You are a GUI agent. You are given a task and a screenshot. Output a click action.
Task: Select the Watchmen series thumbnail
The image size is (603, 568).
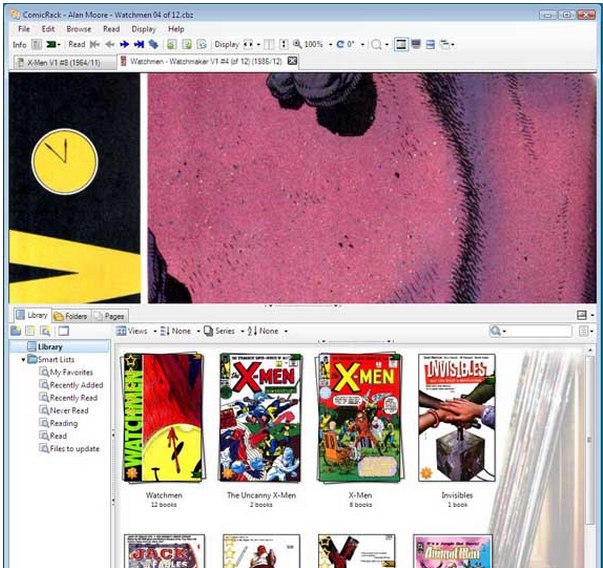coord(163,418)
